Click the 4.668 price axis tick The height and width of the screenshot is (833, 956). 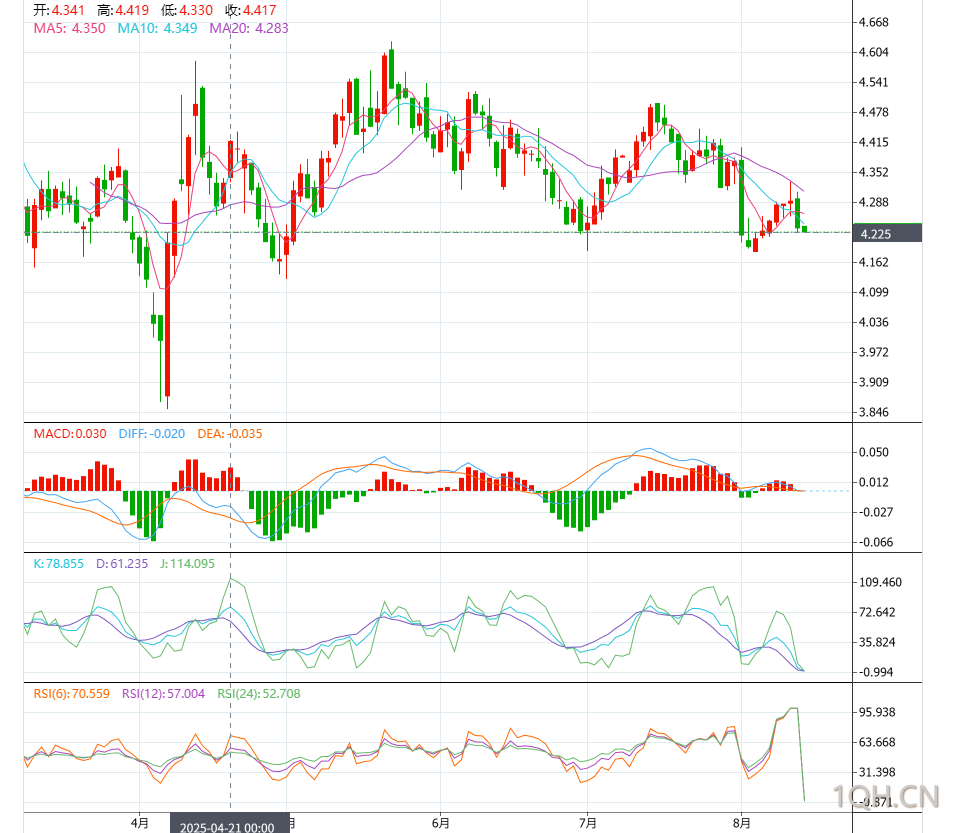874,22
